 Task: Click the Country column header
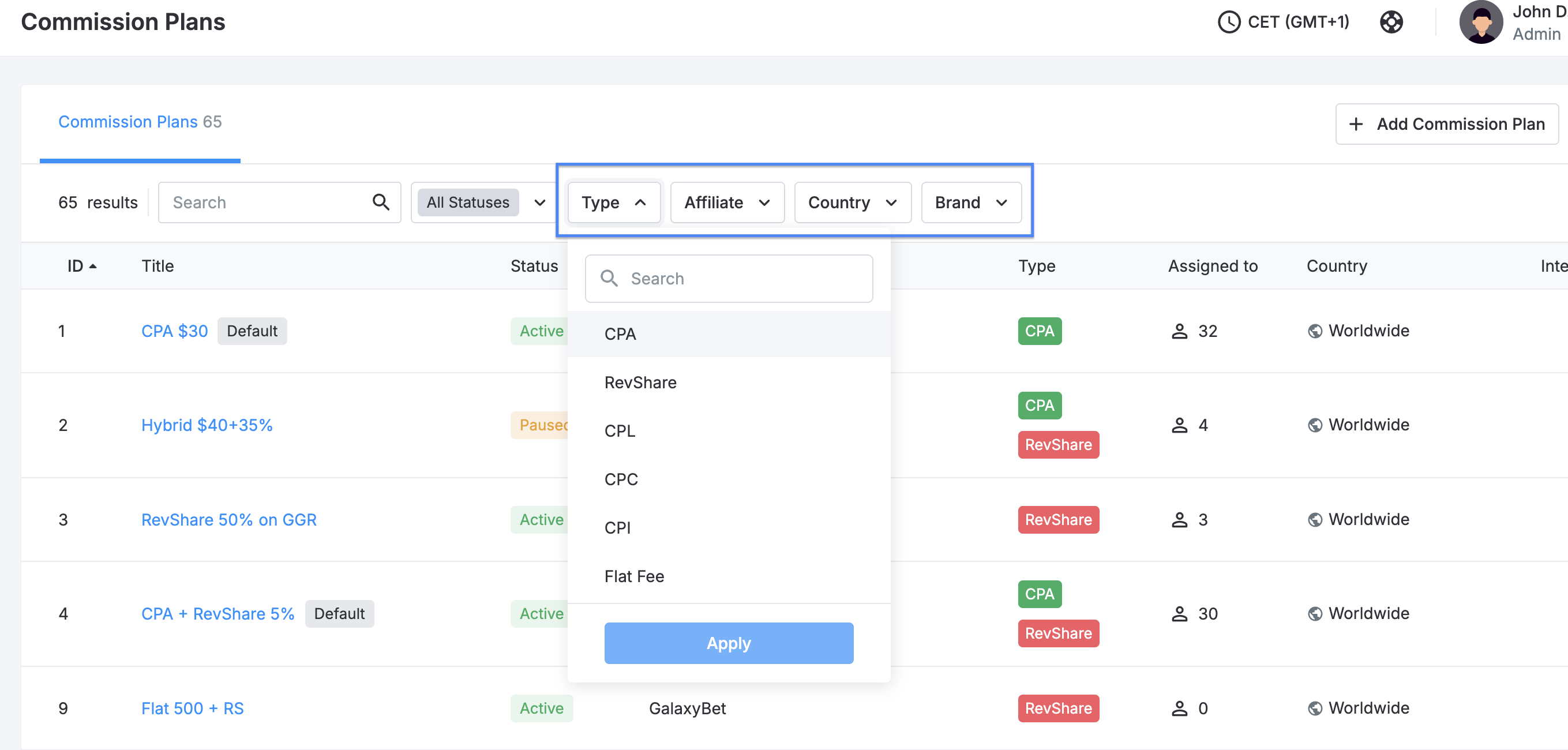pyautogui.click(x=1337, y=266)
